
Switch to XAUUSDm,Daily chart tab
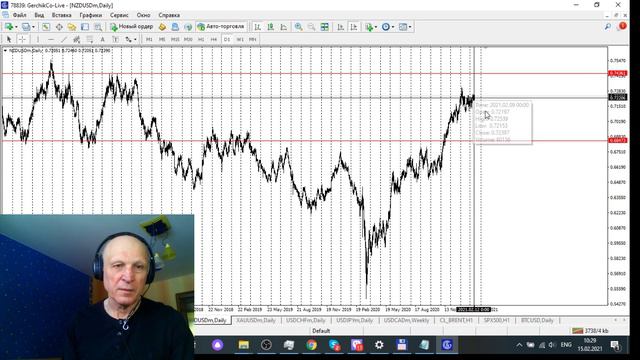pos(256,320)
